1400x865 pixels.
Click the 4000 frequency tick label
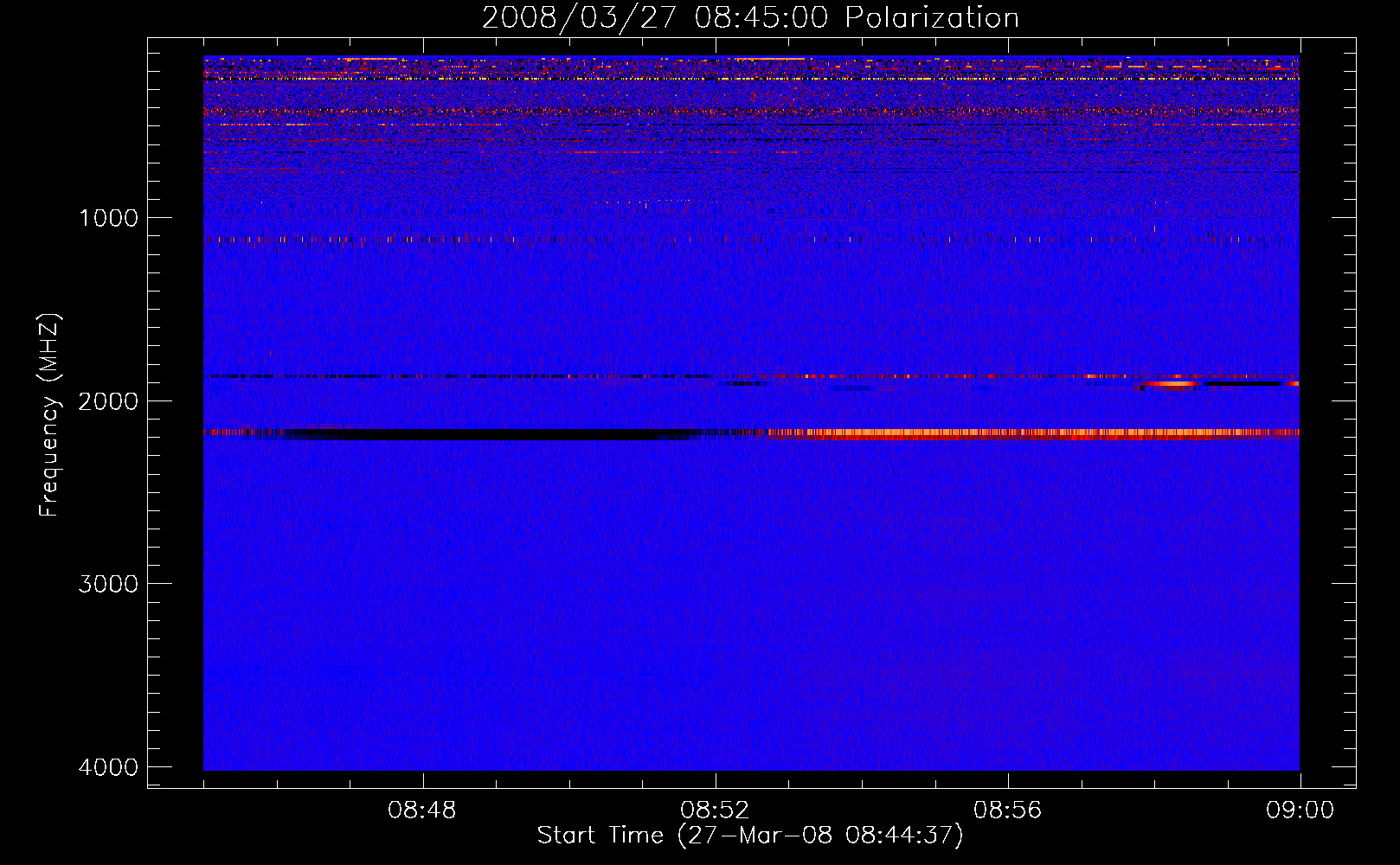[108, 767]
